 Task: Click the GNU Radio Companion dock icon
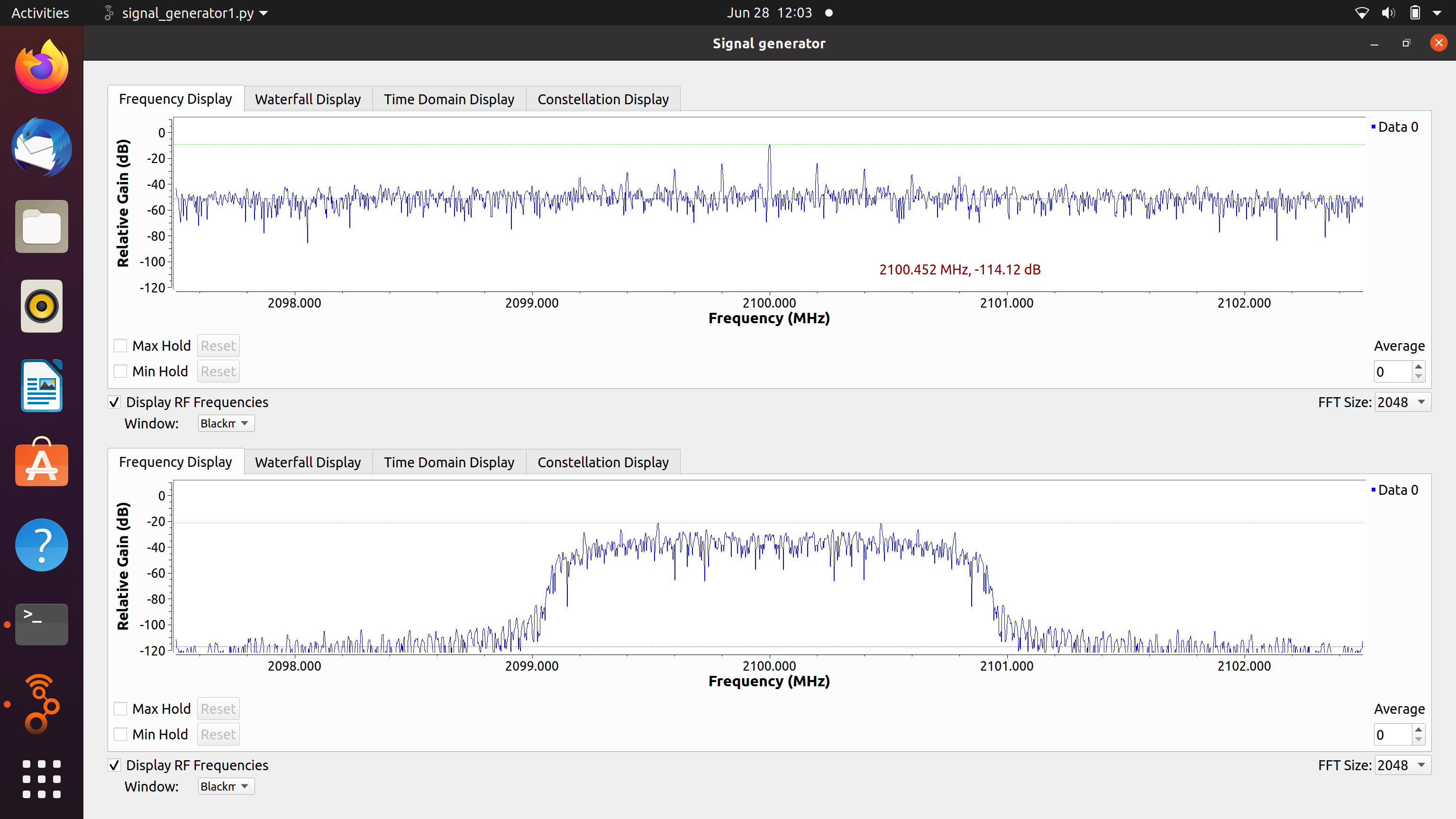tap(41, 704)
